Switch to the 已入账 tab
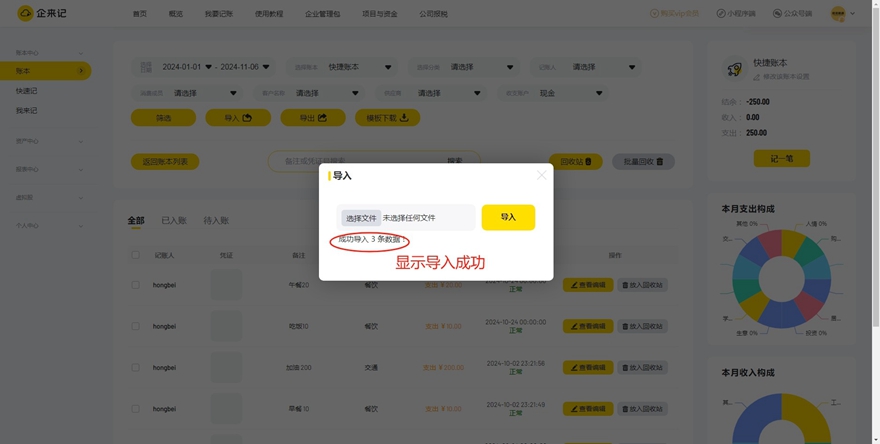The height and width of the screenshot is (444, 880). [174, 220]
